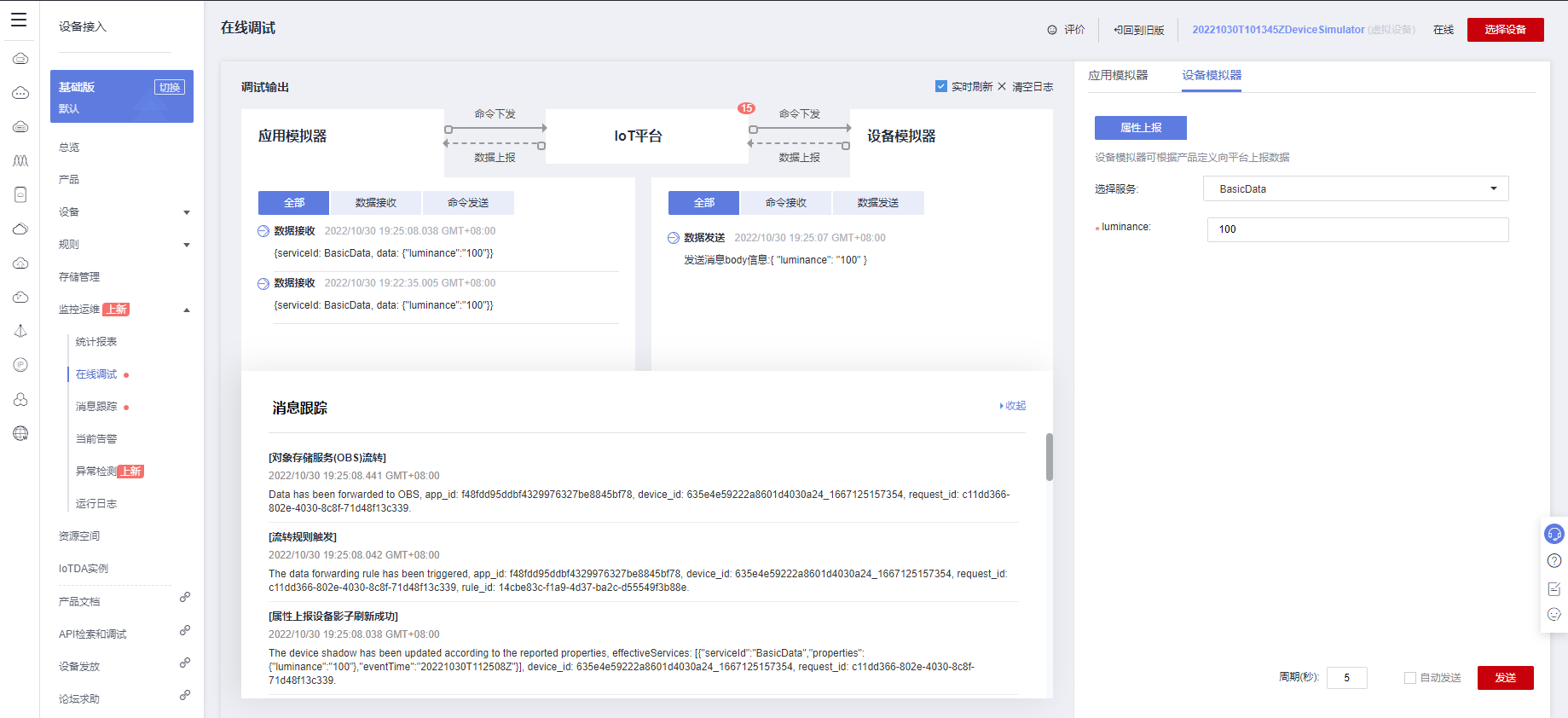Open the 20221030T101345ZDeviceSimulator device link
This screenshot has width=1568, height=718.
coord(1278,30)
